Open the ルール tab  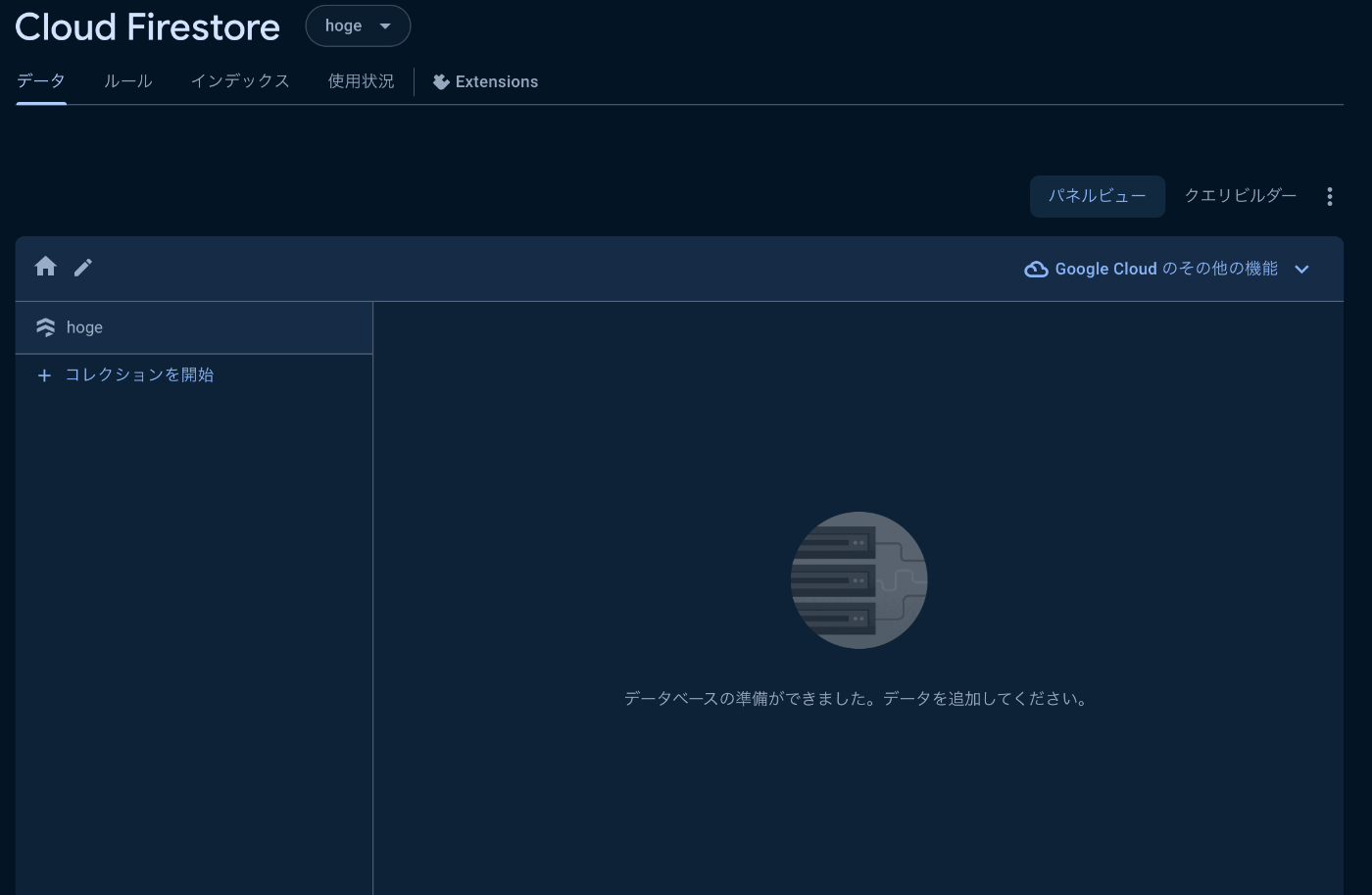coord(128,81)
